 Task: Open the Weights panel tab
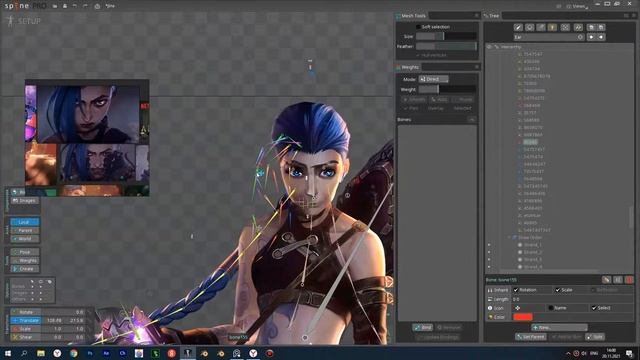click(408, 67)
